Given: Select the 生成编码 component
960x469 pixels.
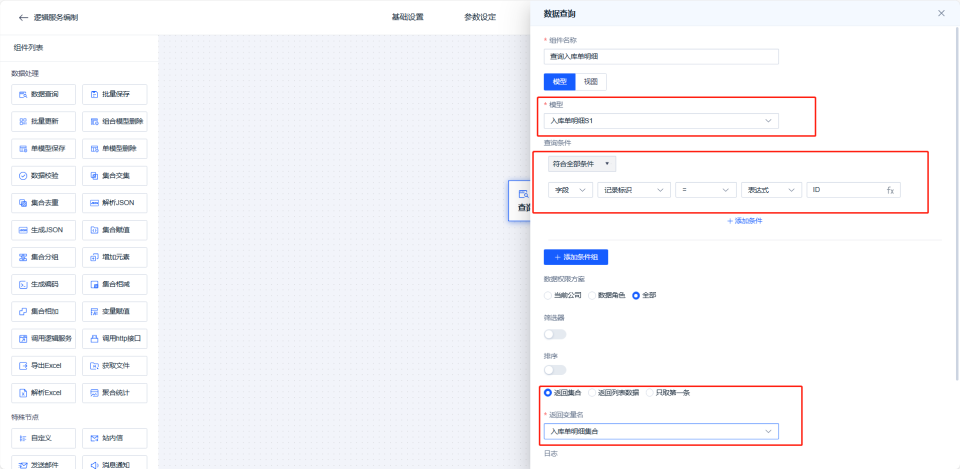Looking at the screenshot, I should point(43,284).
